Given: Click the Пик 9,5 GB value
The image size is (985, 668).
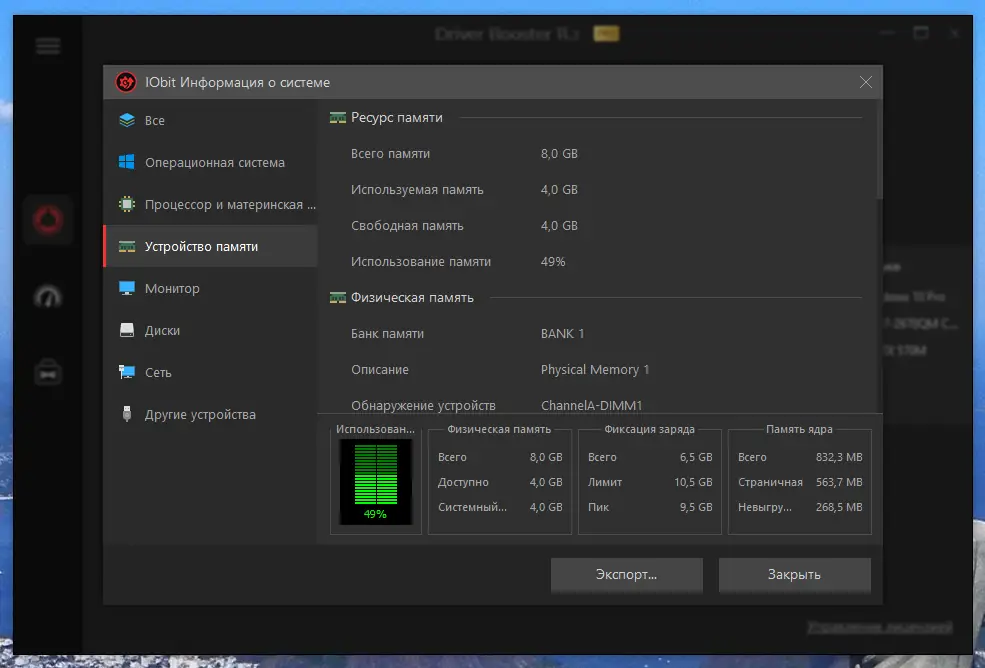Looking at the screenshot, I should pos(696,507).
